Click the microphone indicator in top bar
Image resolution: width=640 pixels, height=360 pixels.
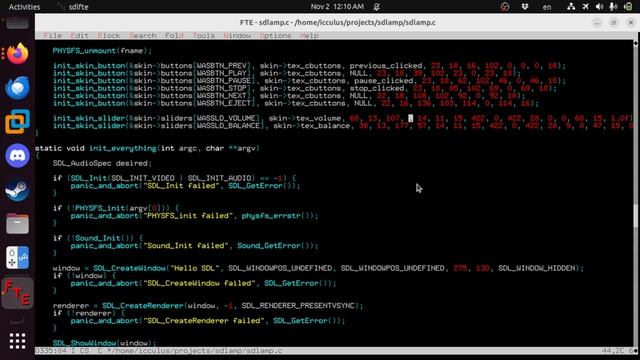click(613, 7)
